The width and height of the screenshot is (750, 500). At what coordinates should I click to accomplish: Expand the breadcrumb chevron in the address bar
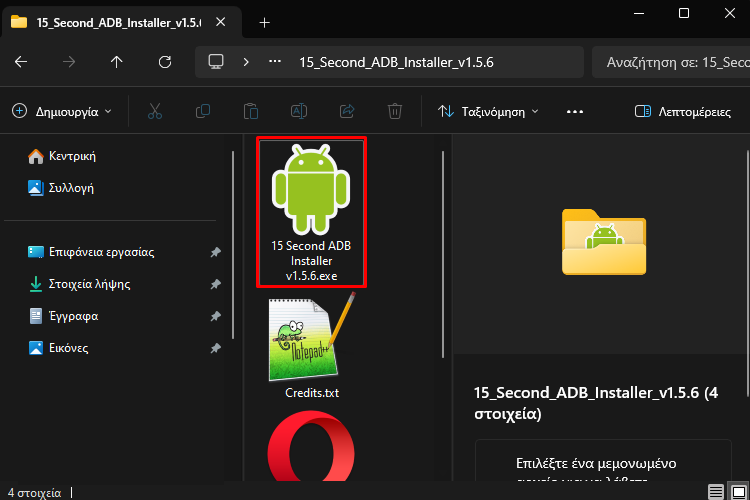[246, 62]
